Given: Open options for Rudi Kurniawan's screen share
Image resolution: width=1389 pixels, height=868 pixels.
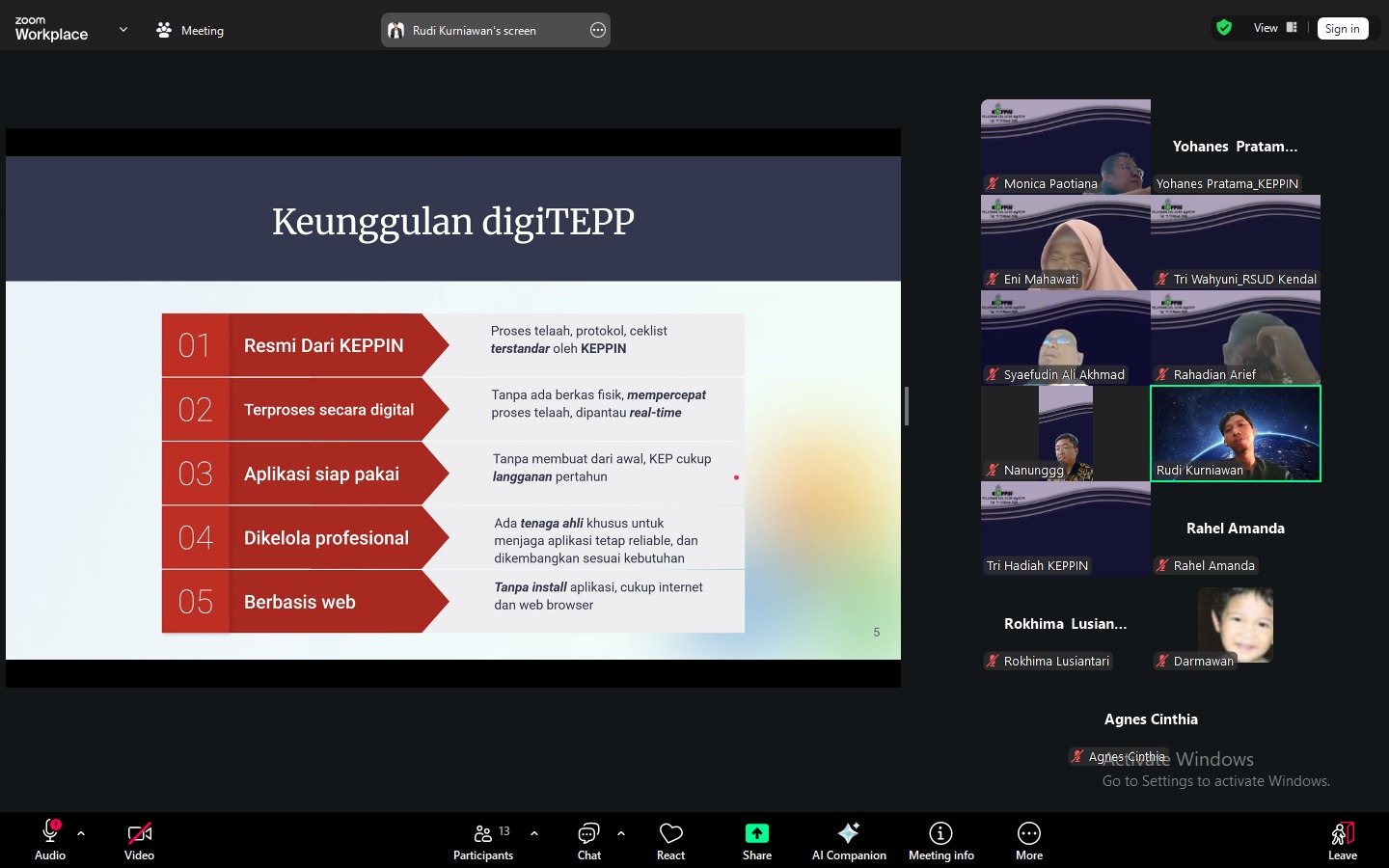Looking at the screenshot, I should (598, 30).
